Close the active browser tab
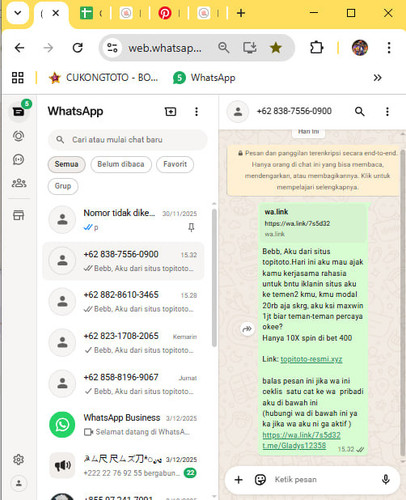 tap(56, 13)
